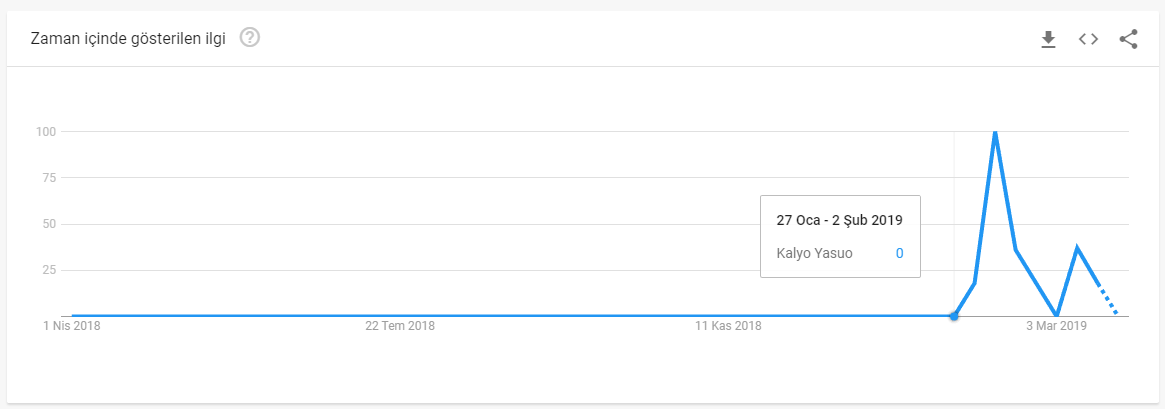Click the share icon
The height and width of the screenshot is (409, 1165).
[1128, 39]
